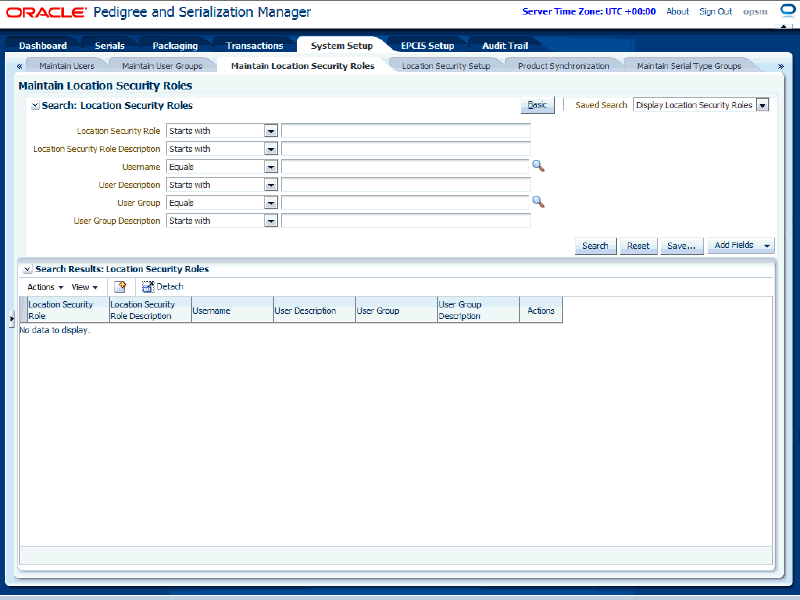800x600 pixels.
Task: Open the Actions menu in results toolbar
Action: tap(45, 287)
